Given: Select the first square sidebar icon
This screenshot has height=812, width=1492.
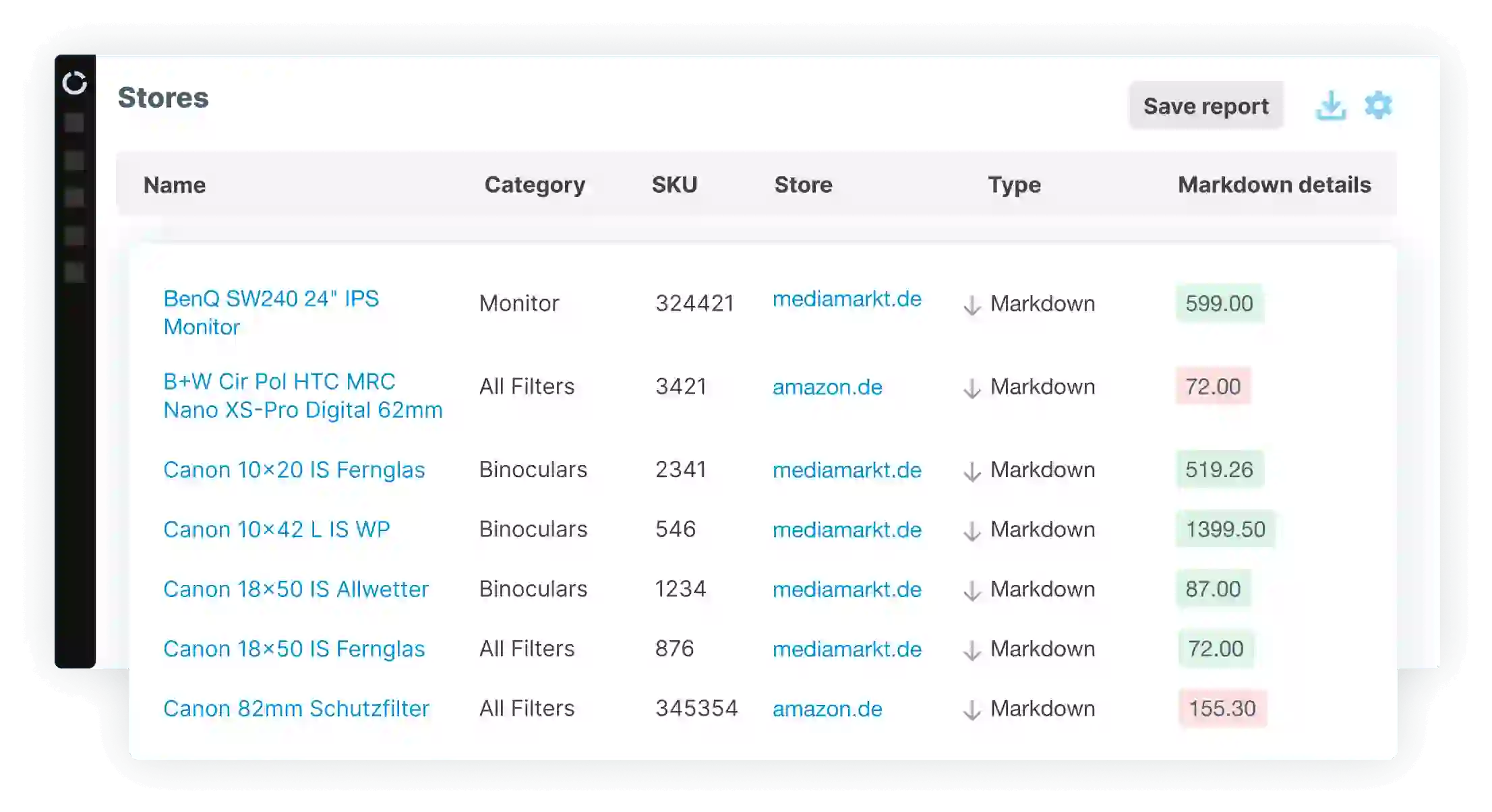Looking at the screenshot, I should pos(74,123).
